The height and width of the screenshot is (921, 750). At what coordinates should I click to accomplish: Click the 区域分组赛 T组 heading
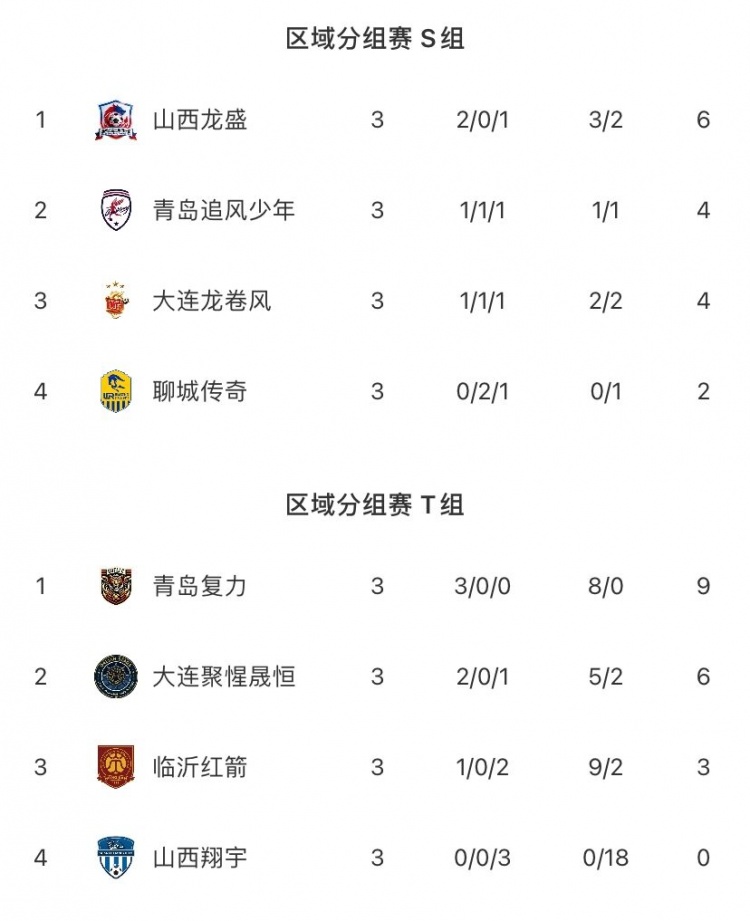click(x=375, y=505)
